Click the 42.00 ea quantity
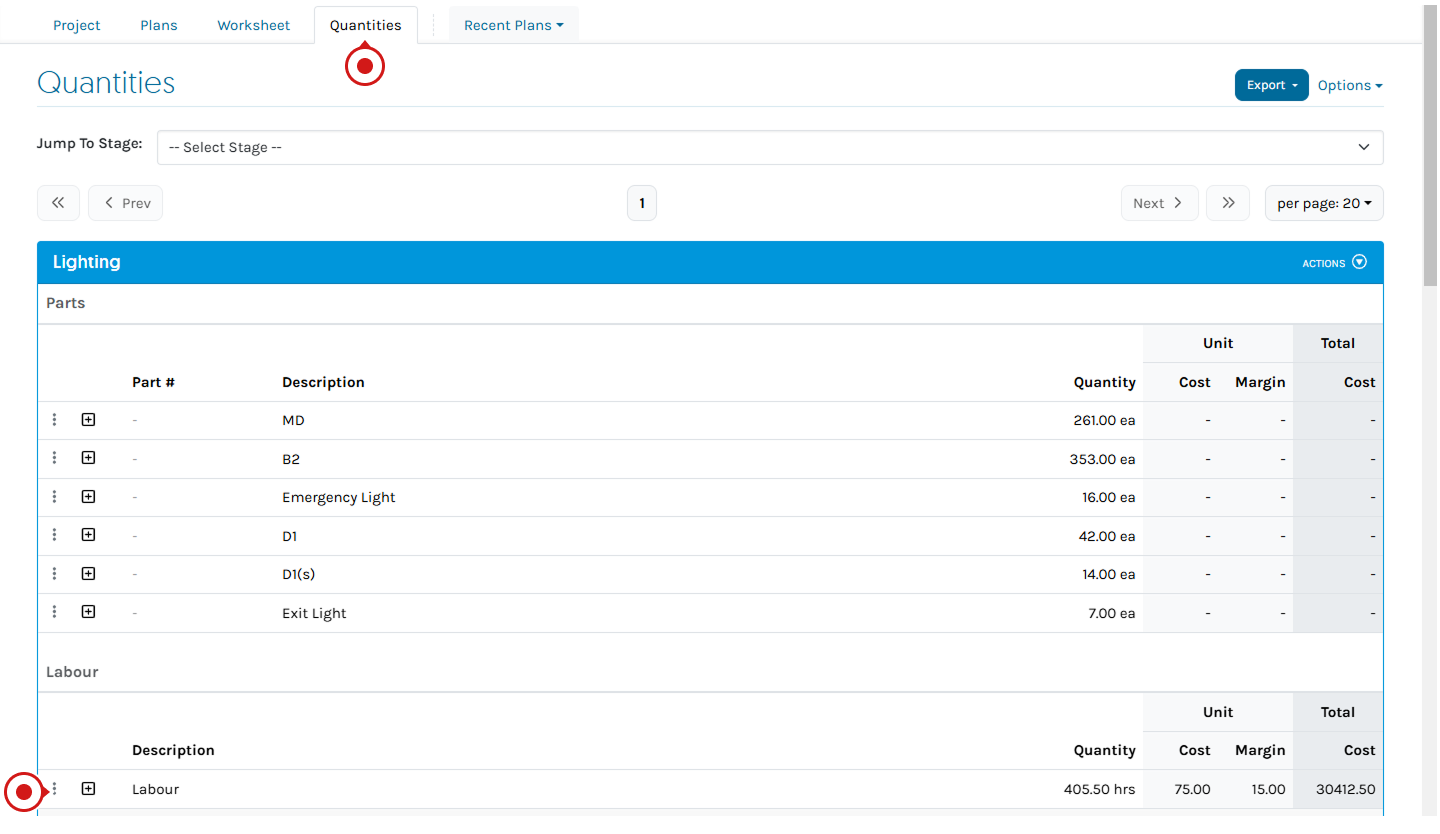 1108,536
